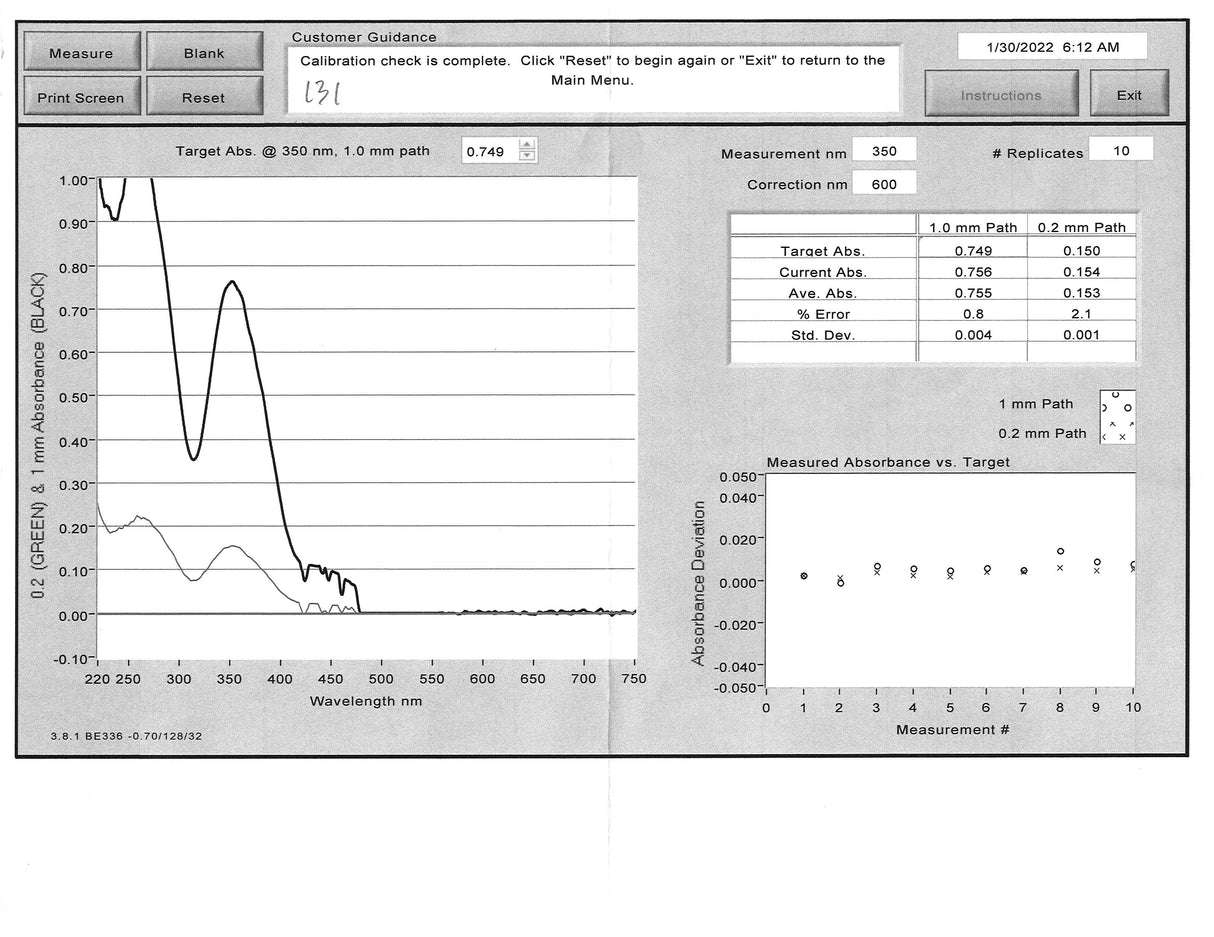This screenshot has width=1214, height=937.
Task: Click the Blank button
Action: [x=205, y=52]
